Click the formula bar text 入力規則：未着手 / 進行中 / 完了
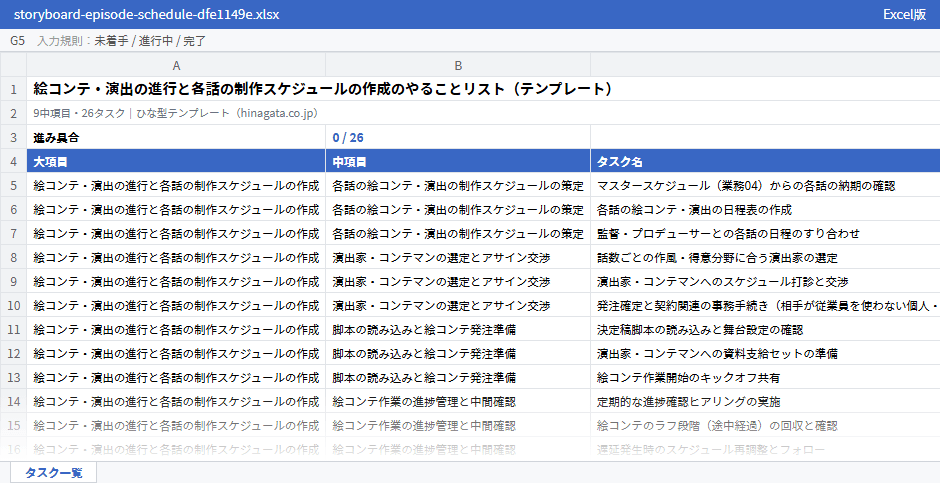The image size is (940, 483). 122,41
